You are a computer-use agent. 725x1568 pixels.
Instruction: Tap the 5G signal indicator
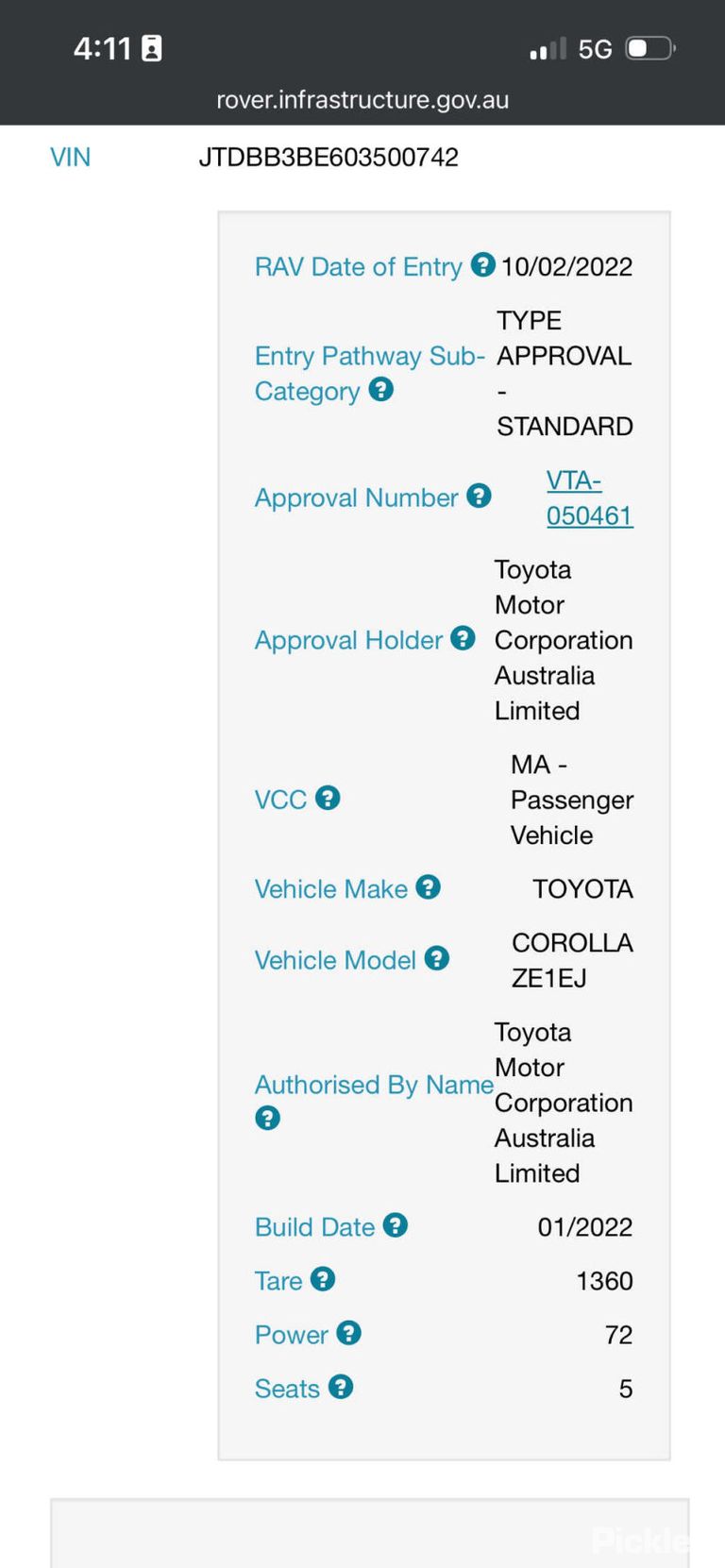tap(595, 49)
